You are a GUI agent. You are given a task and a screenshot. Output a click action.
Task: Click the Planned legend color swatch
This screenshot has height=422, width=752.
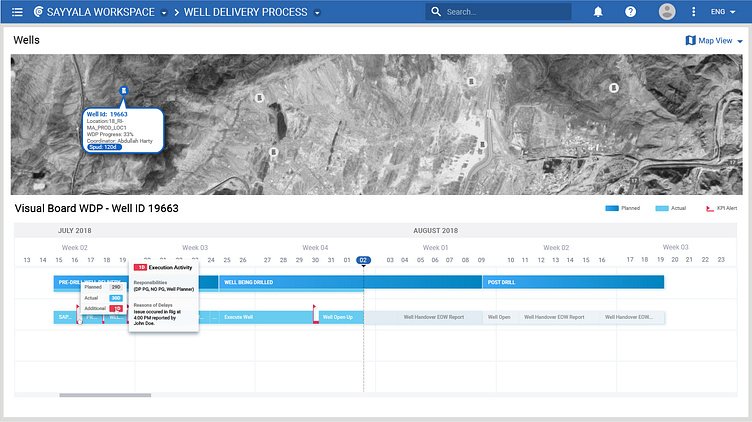coord(612,209)
